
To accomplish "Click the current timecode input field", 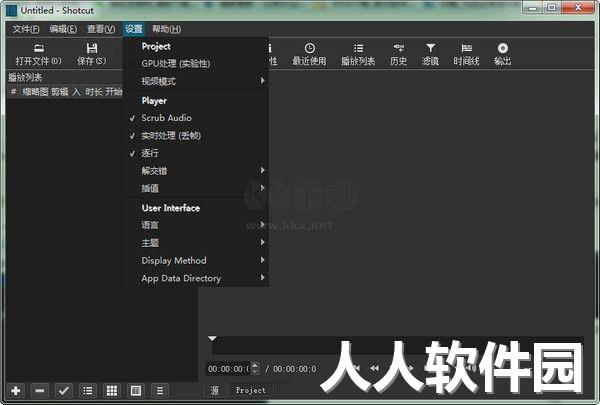I will [229, 369].
